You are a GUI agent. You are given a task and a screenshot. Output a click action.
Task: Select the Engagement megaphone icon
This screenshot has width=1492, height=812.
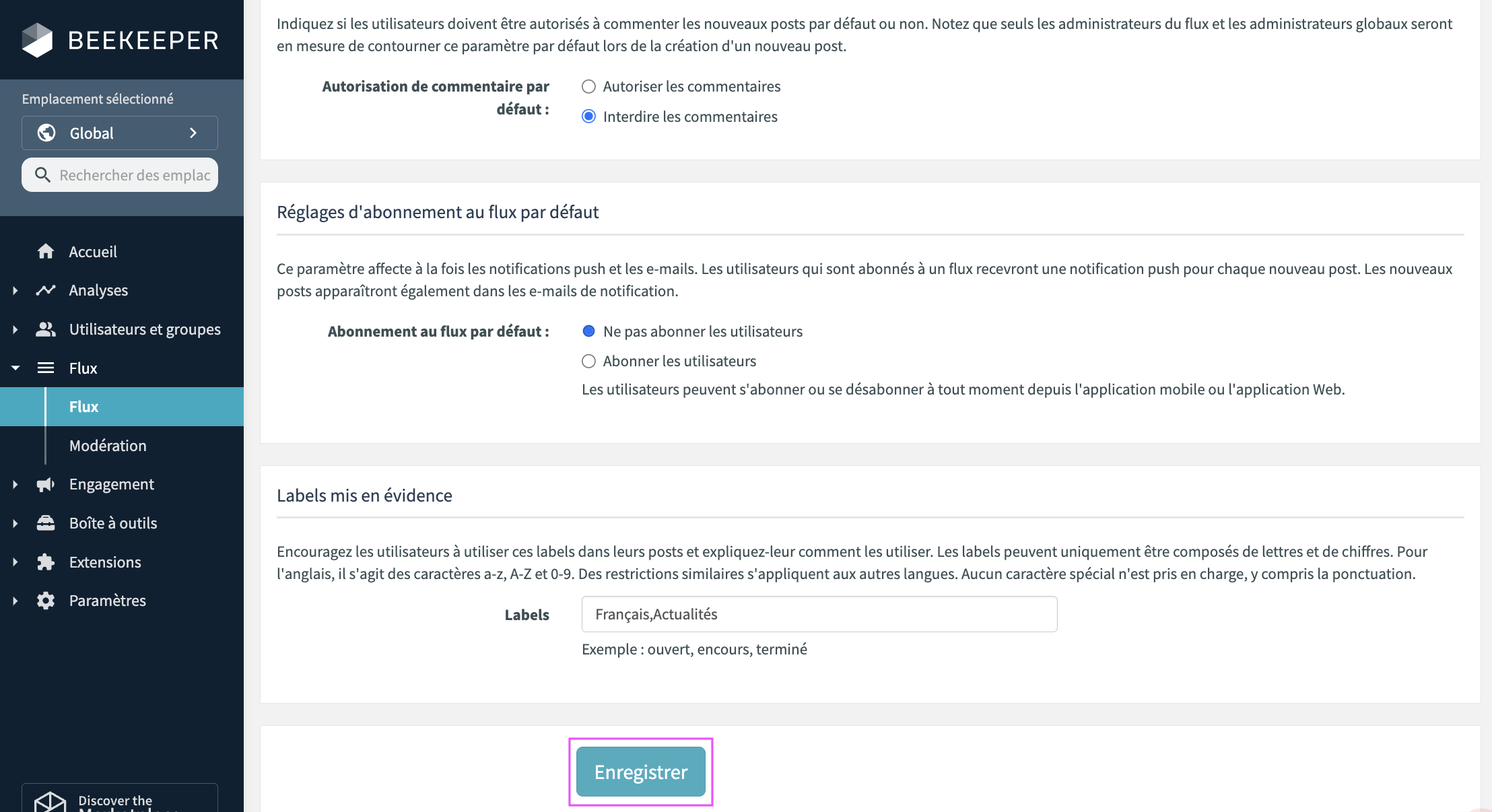coord(46,483)
